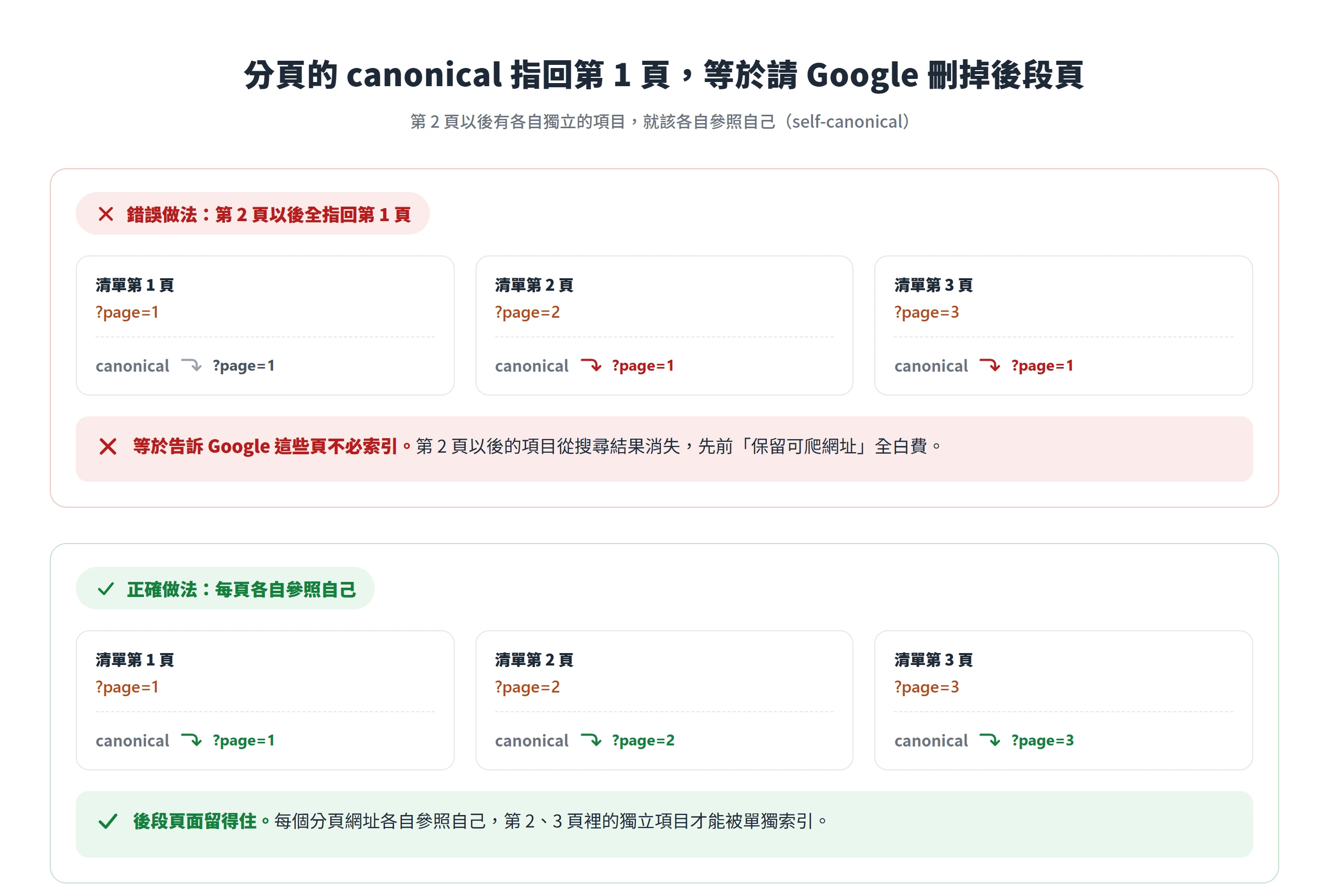Screen dimensions: 1329x896
Task: Click the 清單第 1 頁 title in the wrong-example section
Action: pos(134,284)
